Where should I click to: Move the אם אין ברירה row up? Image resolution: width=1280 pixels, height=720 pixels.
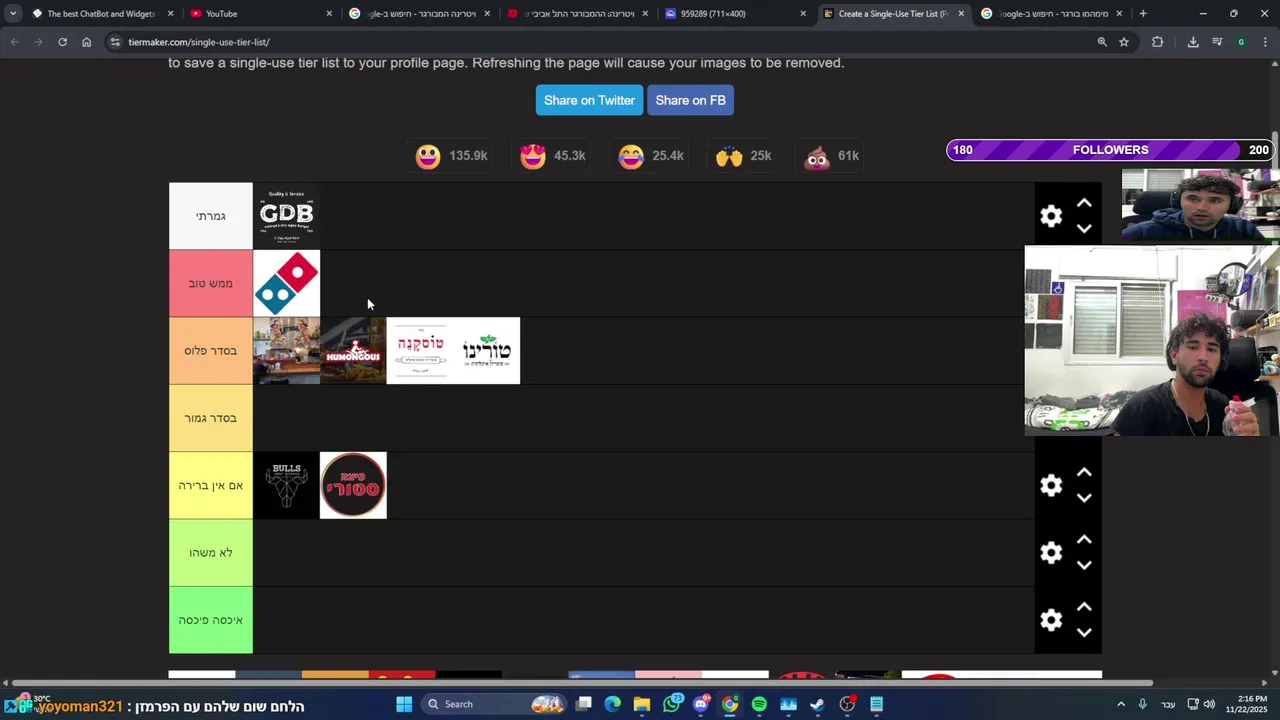(x=1084, y=472)
